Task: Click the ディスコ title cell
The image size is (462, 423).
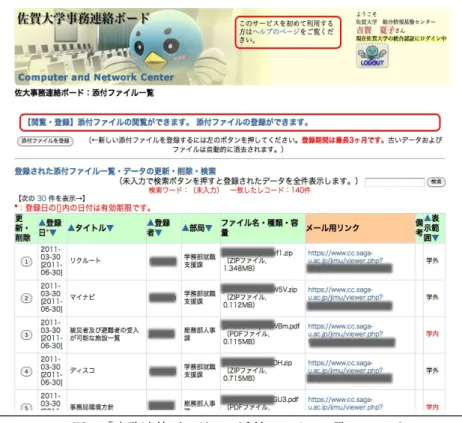Action: click(x=82, y=370)
